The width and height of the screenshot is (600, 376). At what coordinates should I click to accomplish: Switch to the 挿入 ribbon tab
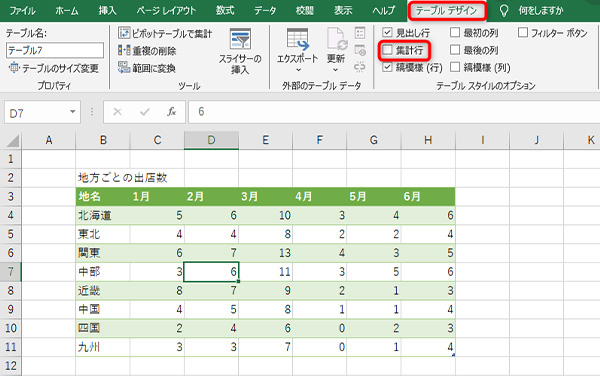coord(107,10)
